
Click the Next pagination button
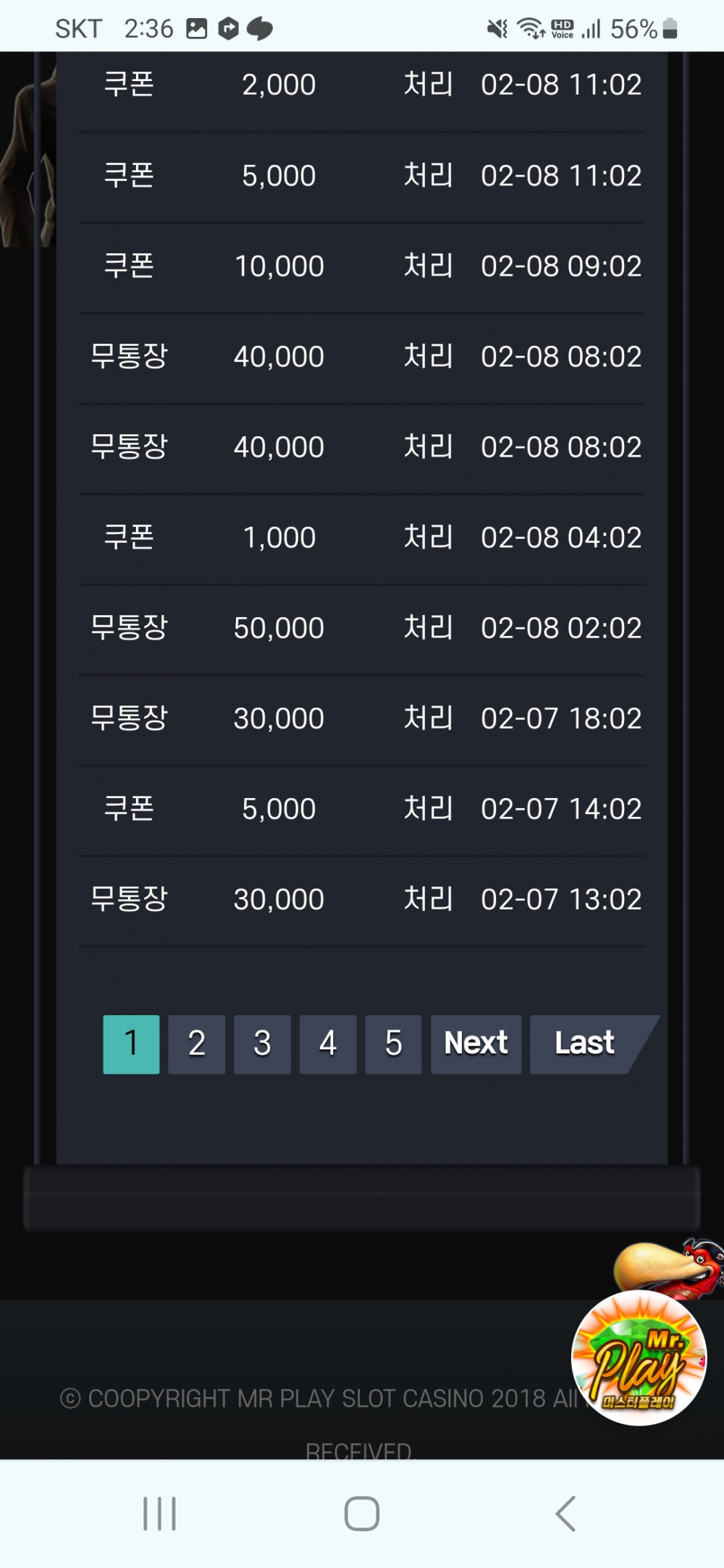click(476, 1043)
